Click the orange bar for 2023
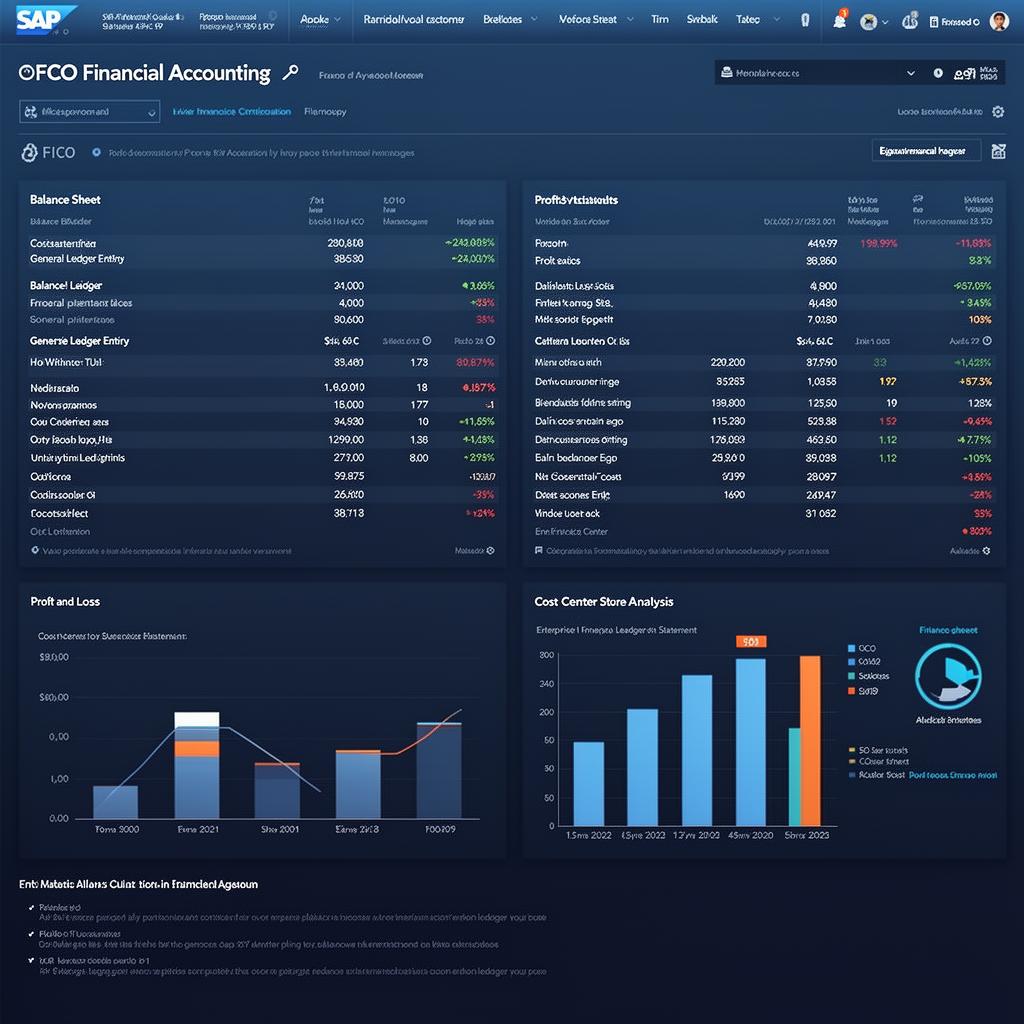The width and height of the screenshot is (1024, 1024). click(810, 741)
